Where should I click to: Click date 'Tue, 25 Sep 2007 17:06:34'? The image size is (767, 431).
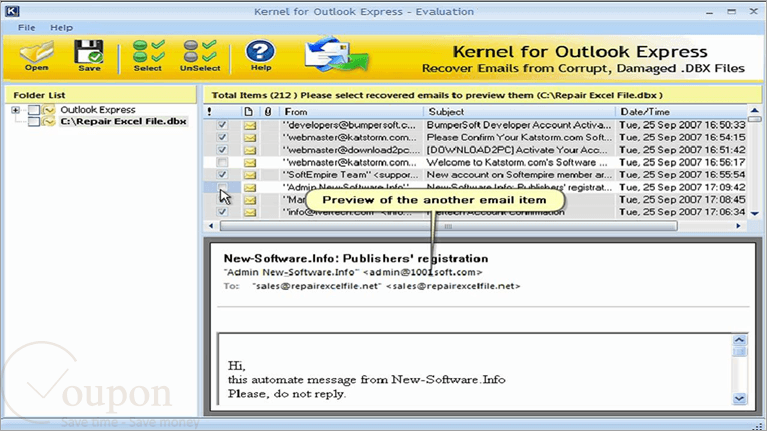tap(682, 212)
